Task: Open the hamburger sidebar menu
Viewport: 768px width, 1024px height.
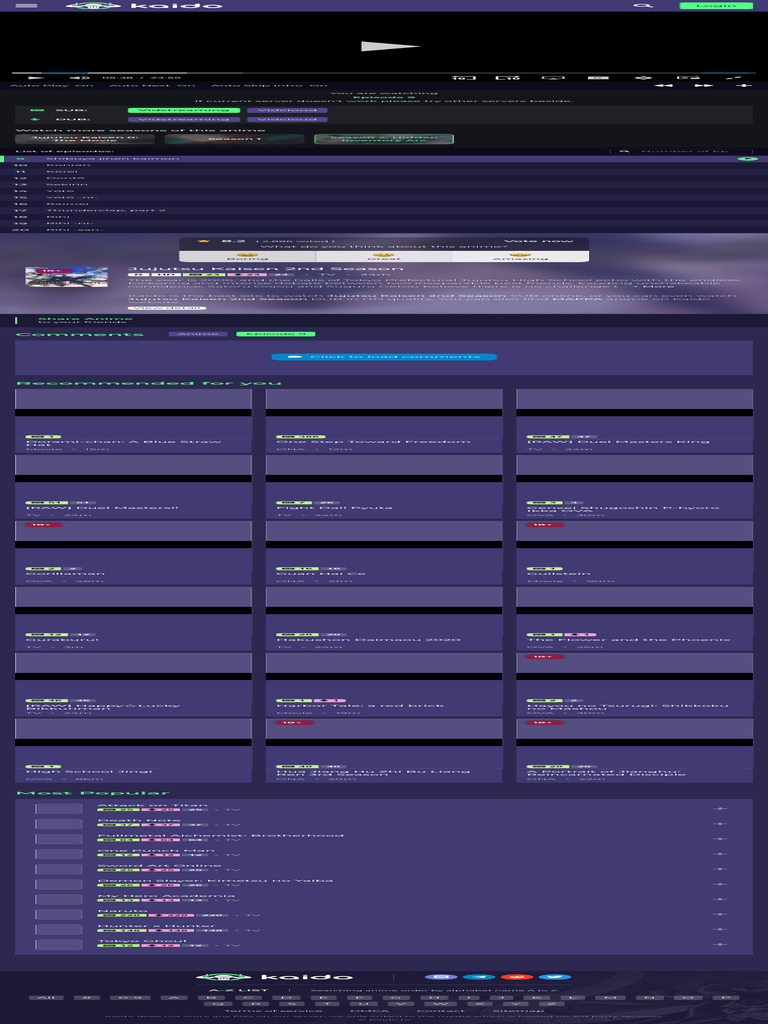Action: (x=26, y=6)
